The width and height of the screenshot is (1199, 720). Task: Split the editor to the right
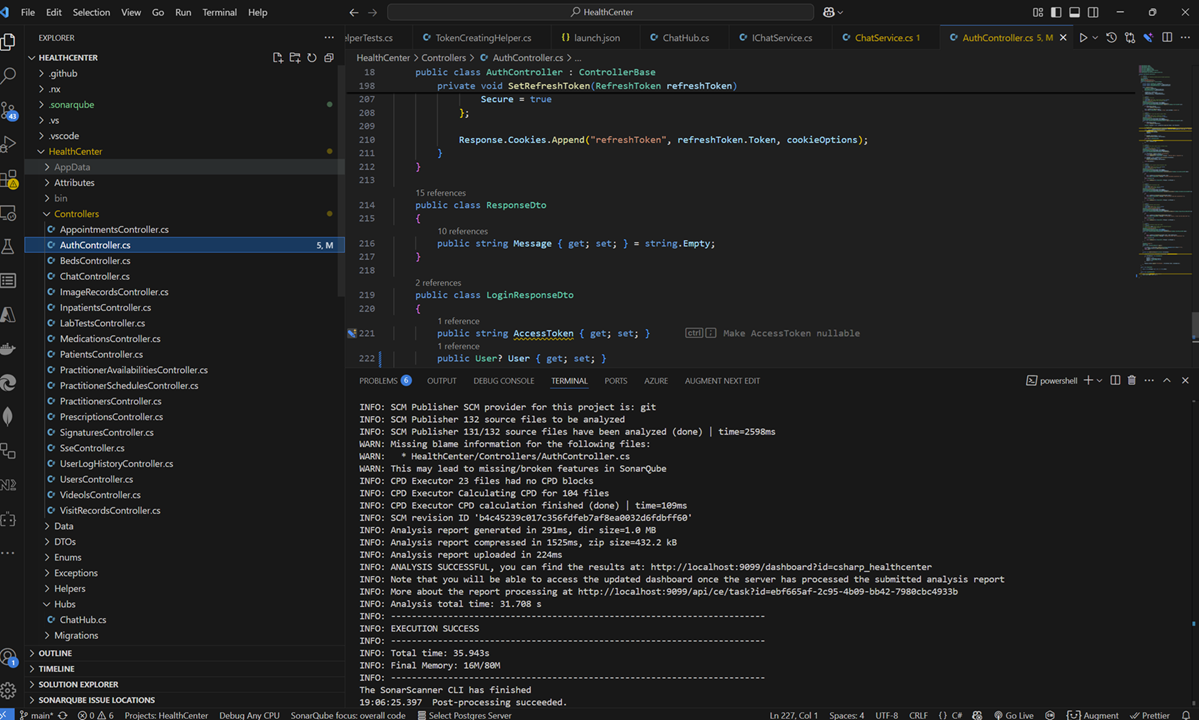(1167, 37)
